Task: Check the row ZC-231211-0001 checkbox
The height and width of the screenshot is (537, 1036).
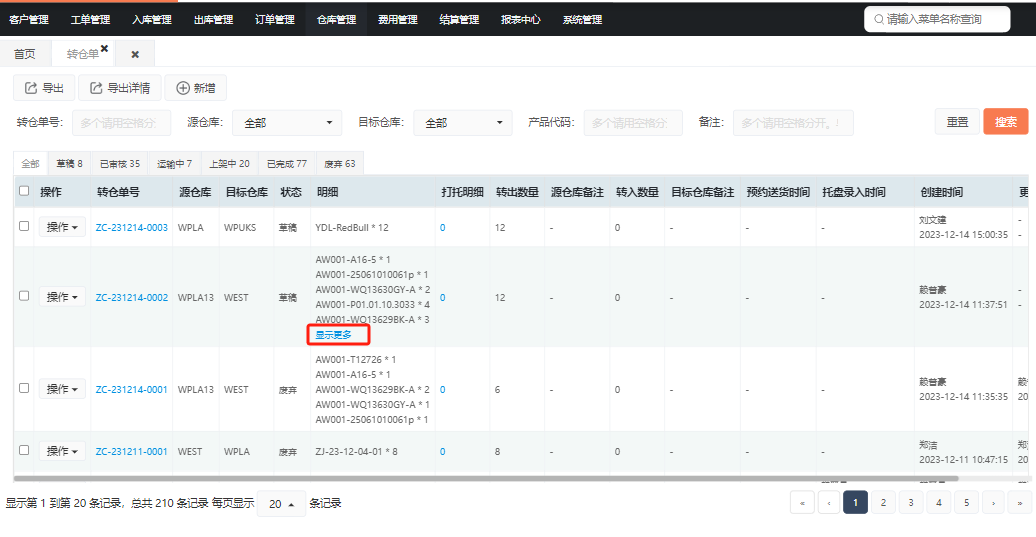Action: [24, 450]
